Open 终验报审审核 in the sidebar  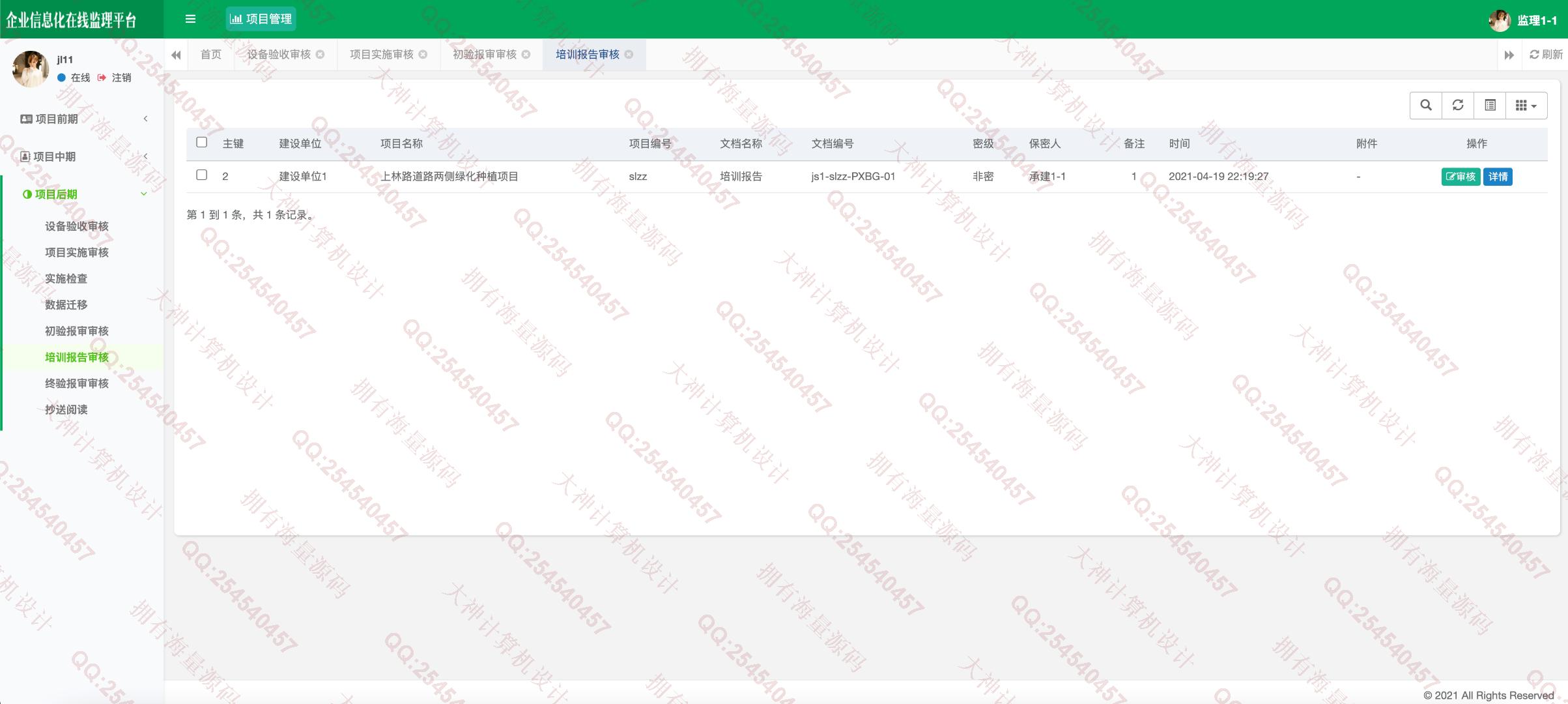point(77,383)
